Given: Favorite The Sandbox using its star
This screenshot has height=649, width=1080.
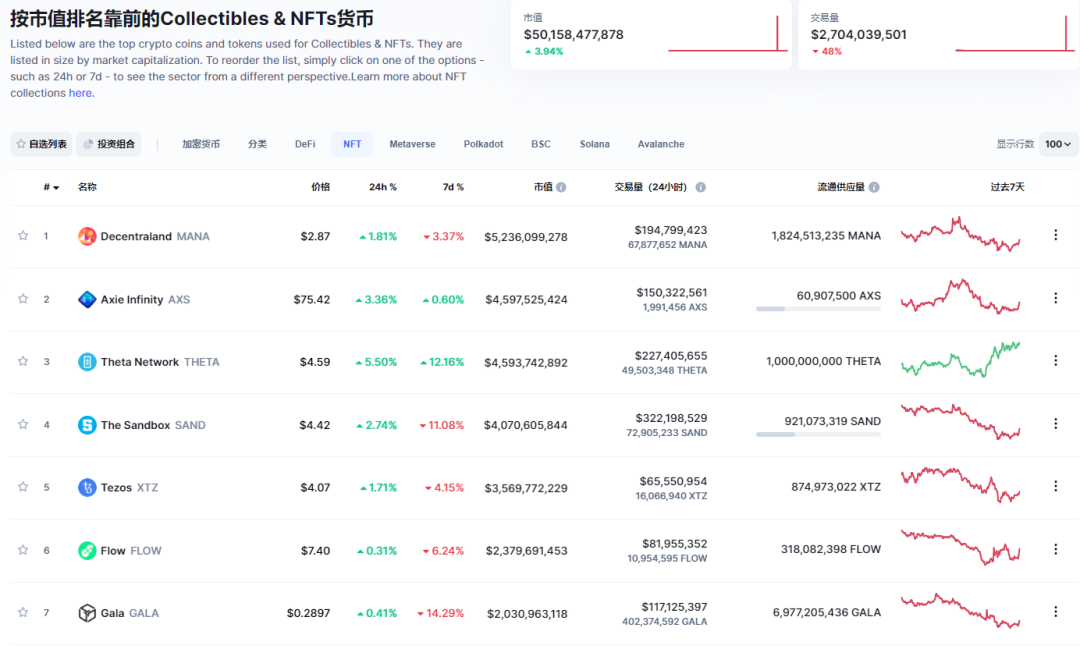Looking at the screenshot, I should 23,424.
